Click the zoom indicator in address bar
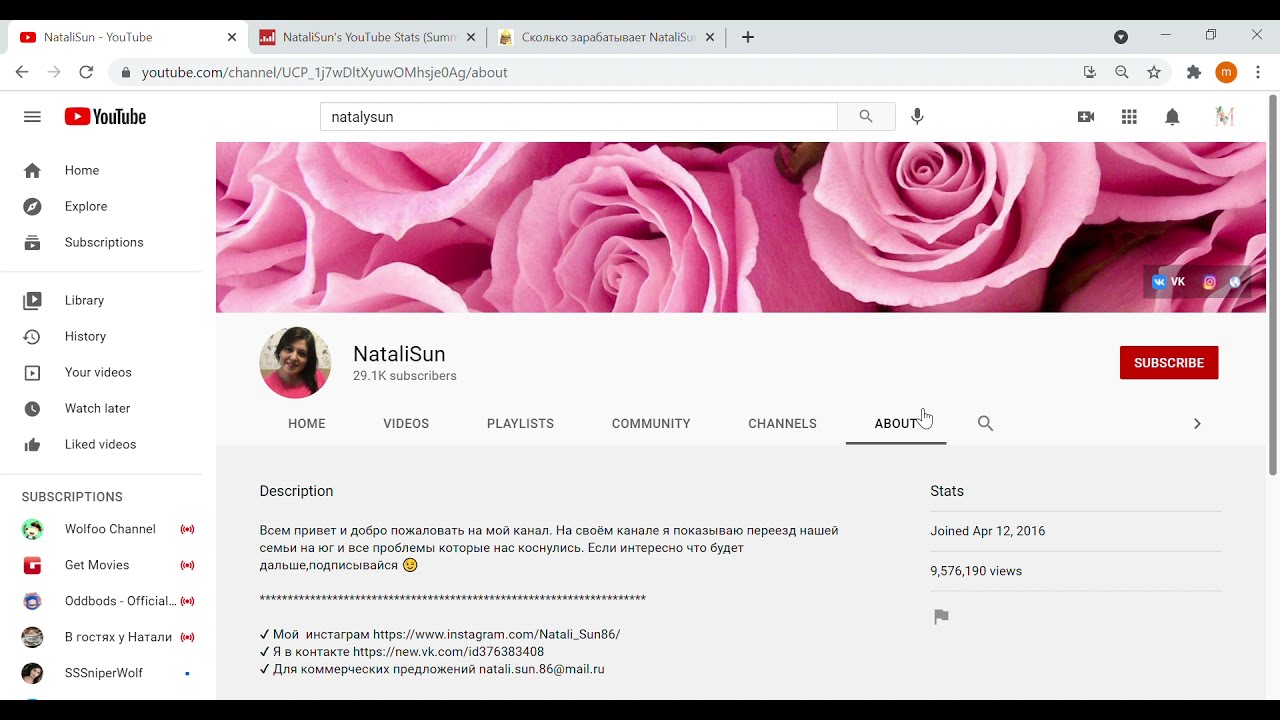The image size is (1280, 720). pyautogui.click(x=1122, y=72)
